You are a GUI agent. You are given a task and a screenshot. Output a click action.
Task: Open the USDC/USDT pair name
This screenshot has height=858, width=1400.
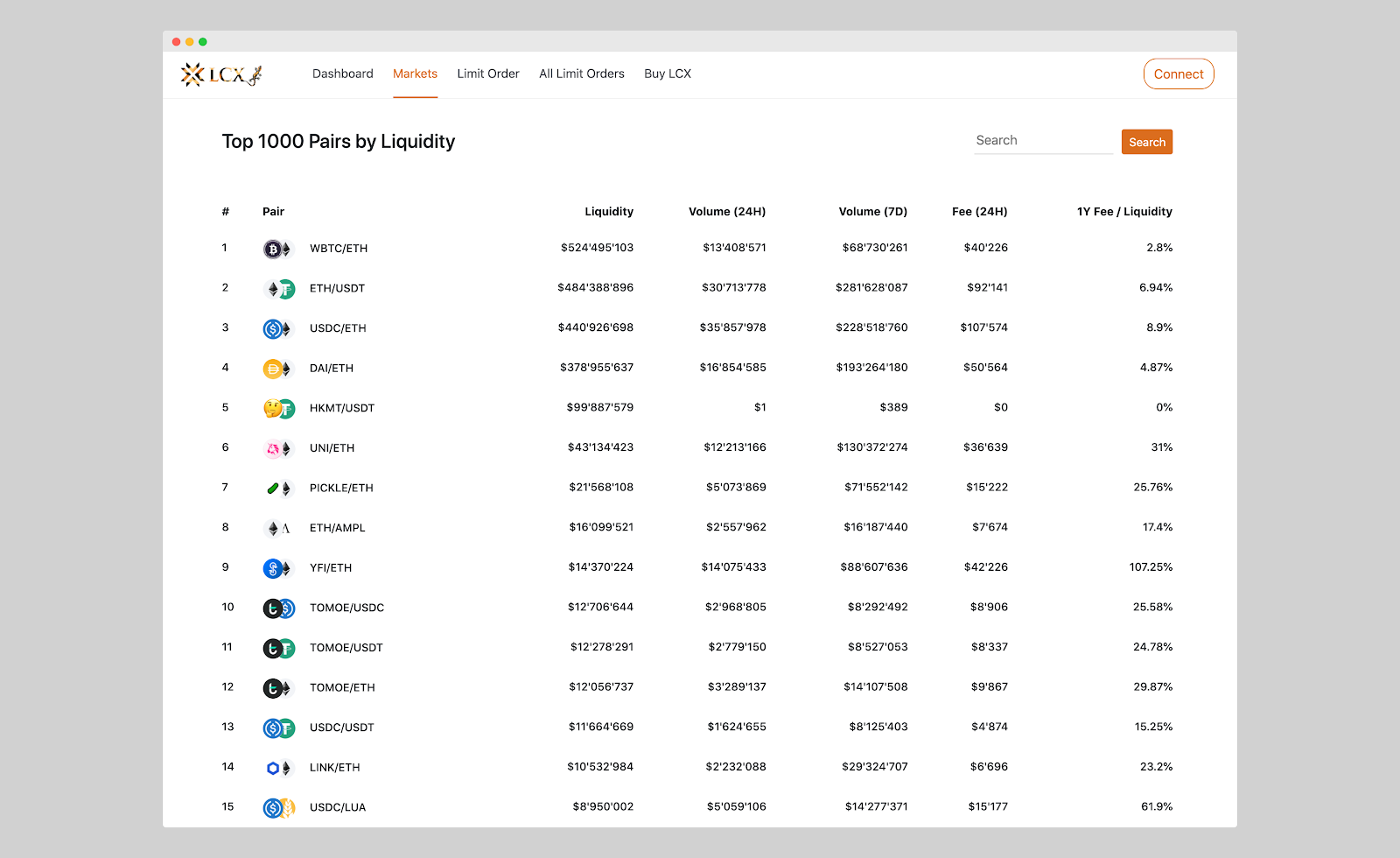(342, 728)
